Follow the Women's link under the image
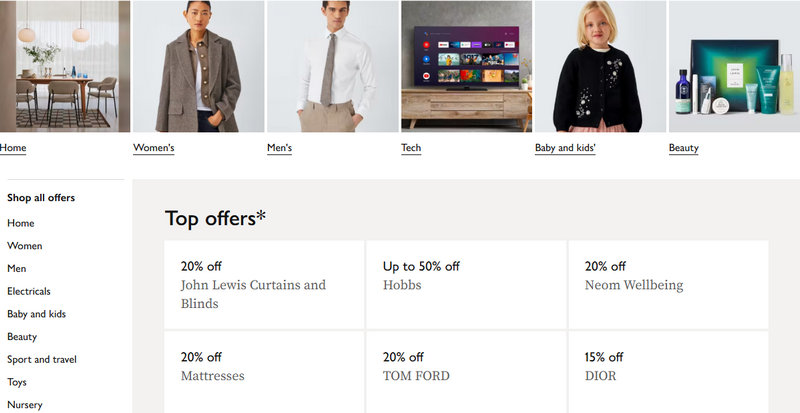The image size is (800, 413). (x=154, y=148)
